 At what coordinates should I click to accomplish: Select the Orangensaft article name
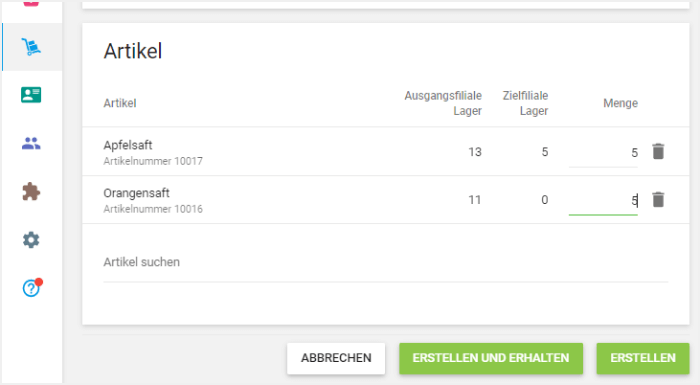[x=137, y=193]
